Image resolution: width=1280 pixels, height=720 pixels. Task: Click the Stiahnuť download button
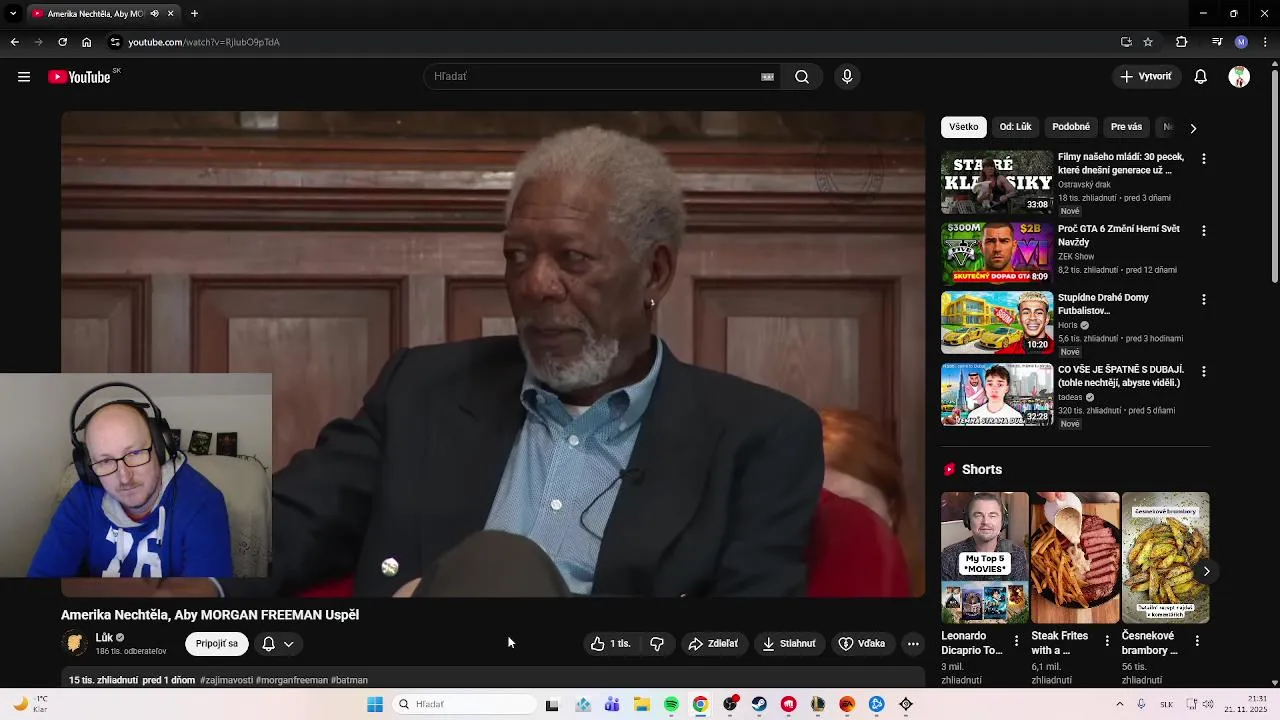tap(789, 644)
